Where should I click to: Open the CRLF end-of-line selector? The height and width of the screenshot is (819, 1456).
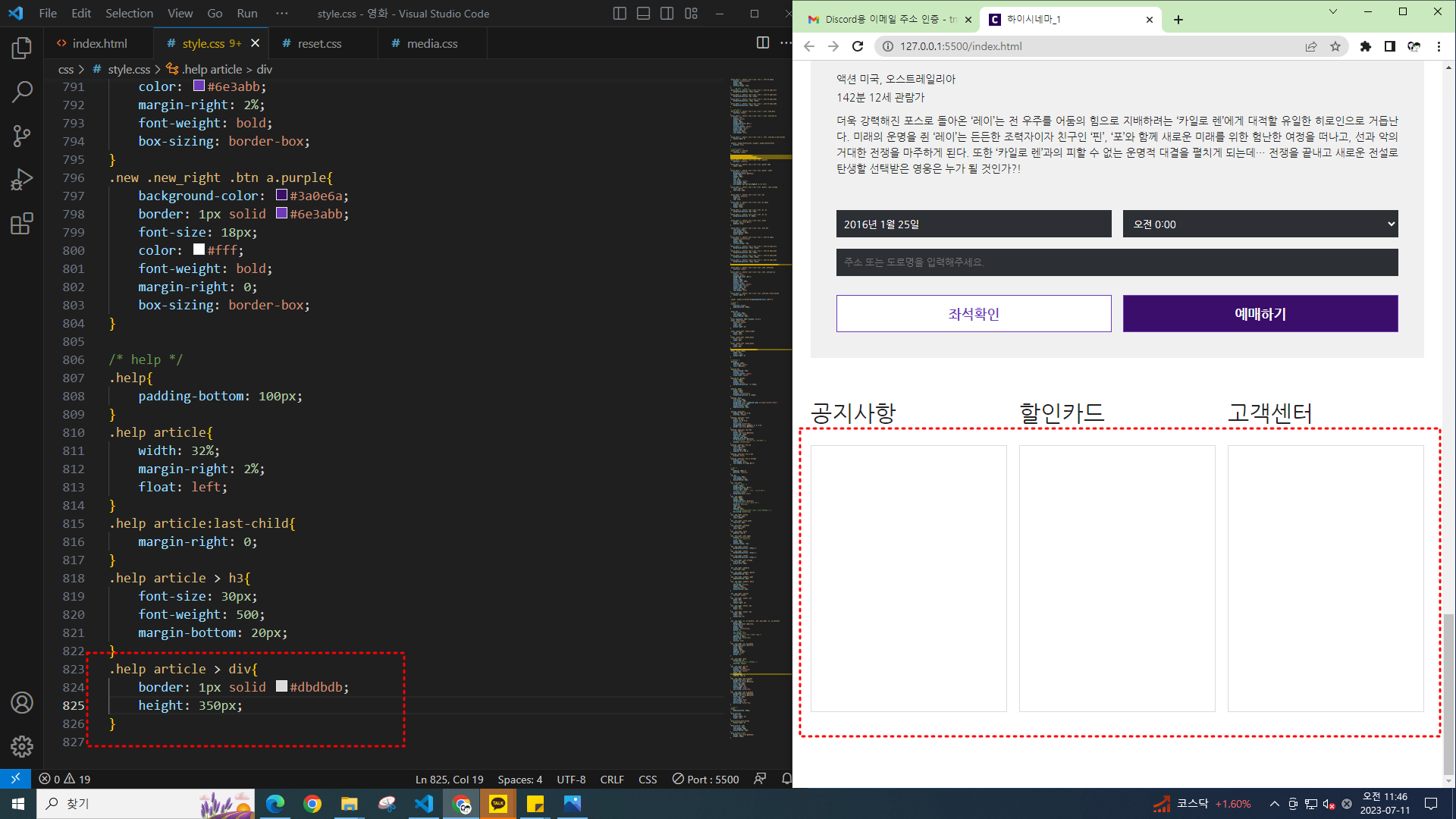(x=612, y=780)
